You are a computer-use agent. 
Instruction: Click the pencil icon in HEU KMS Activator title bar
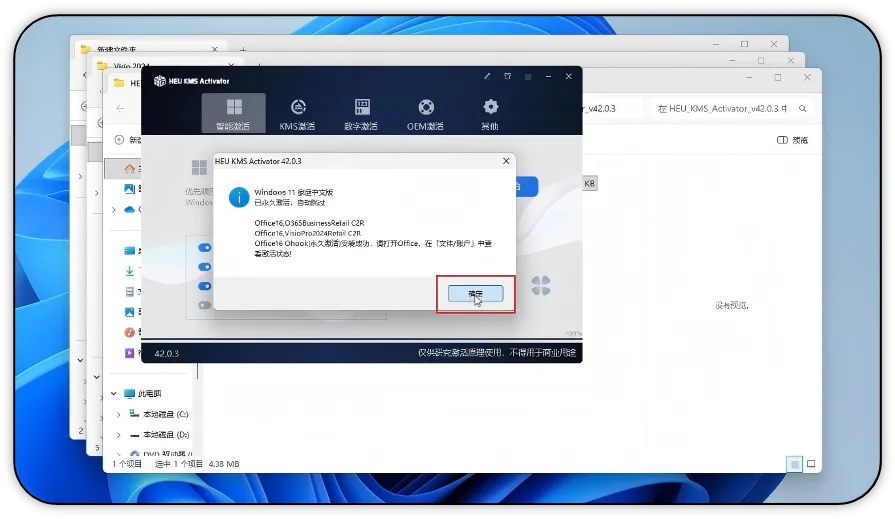click(487, 76)
